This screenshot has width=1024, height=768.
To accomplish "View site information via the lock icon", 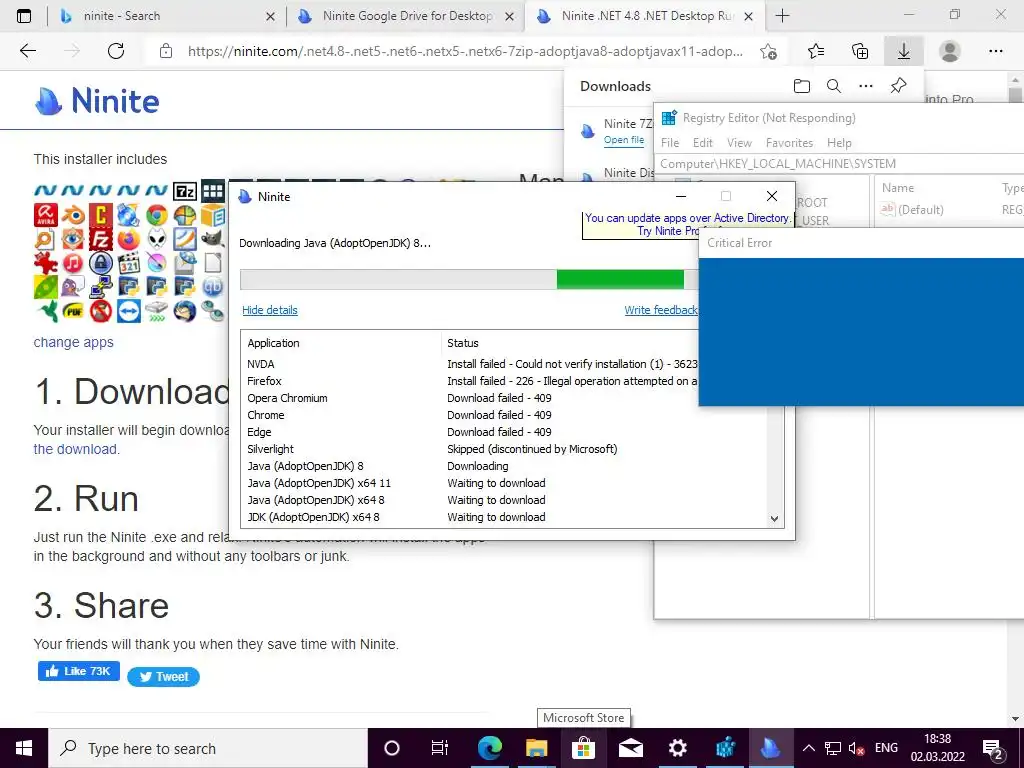I will [166, 51].
